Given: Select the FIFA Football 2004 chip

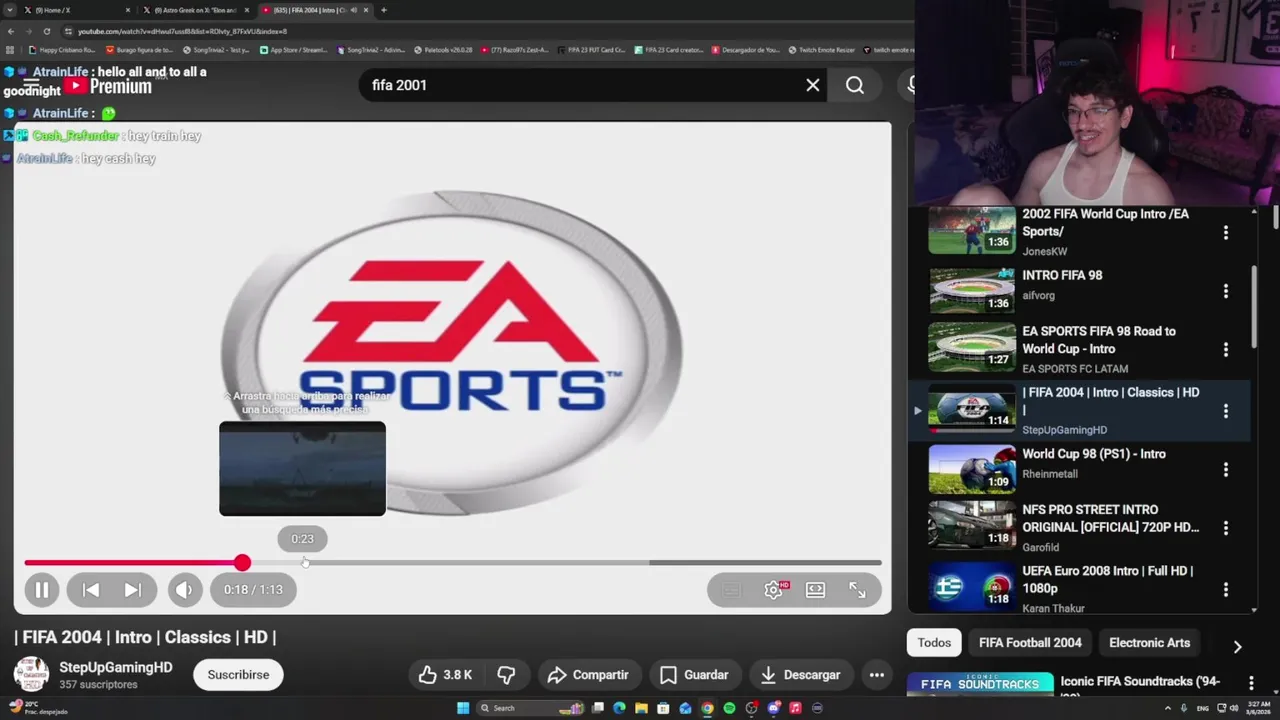Looking at the screenshot, I should point(1030,643).
